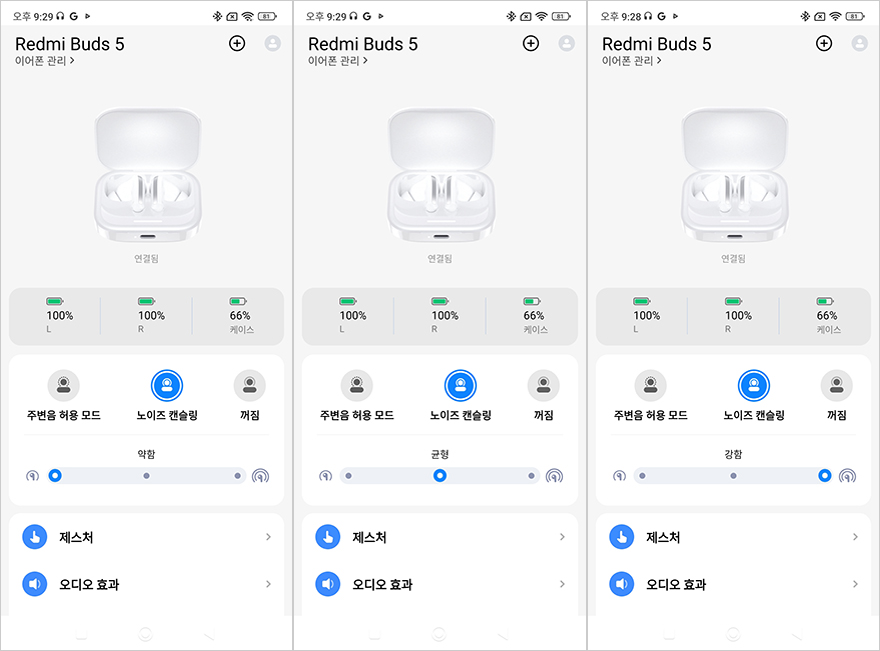Expand the 오디오 효과 chevron on the 약함 screen

click(x=268, y=584)
